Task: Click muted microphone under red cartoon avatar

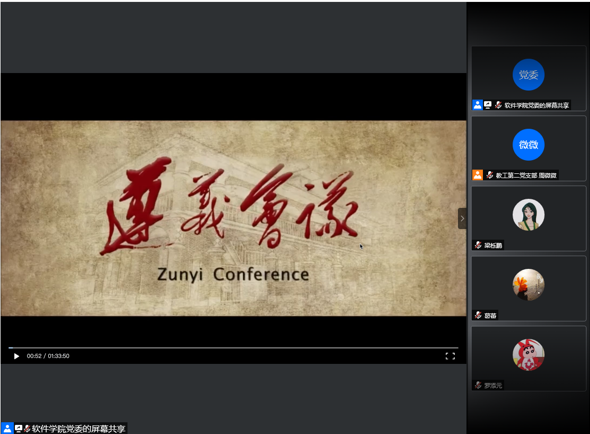Action: (478, 385)
